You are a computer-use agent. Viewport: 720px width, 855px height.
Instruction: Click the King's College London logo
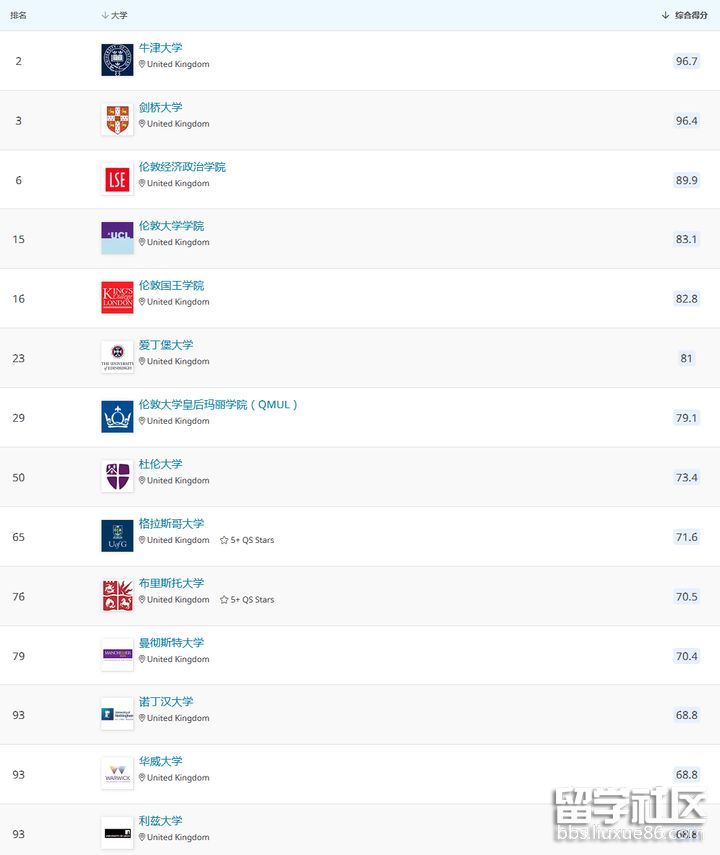(x=117, y=298)
